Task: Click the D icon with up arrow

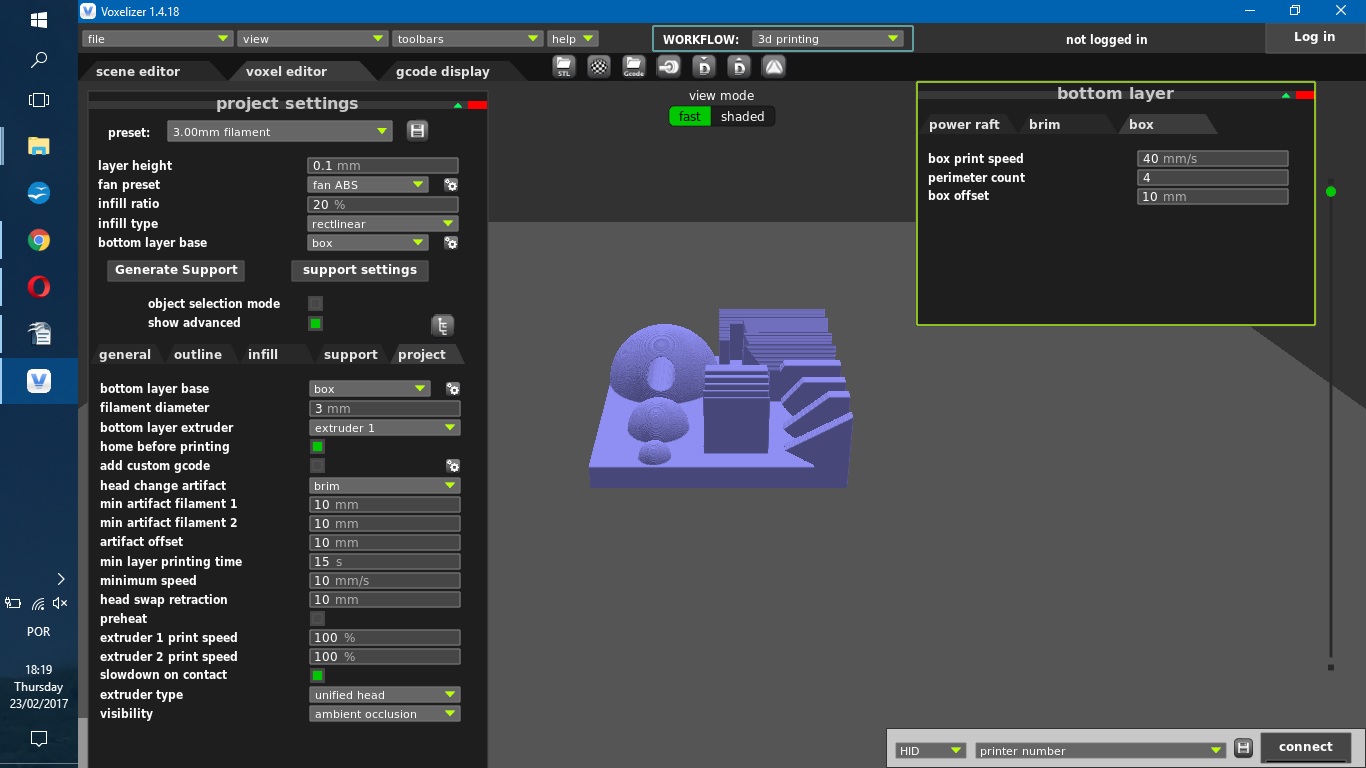Action: coord(739,67)
